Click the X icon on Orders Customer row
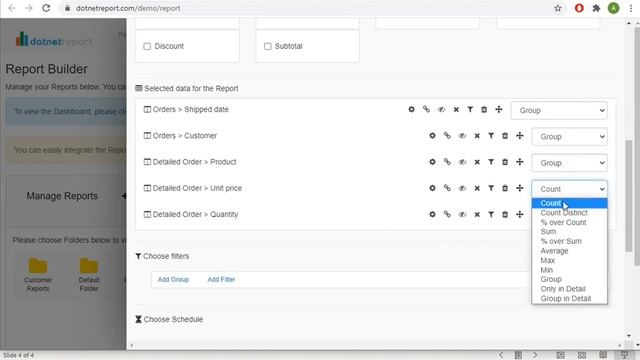 point(477,136)
